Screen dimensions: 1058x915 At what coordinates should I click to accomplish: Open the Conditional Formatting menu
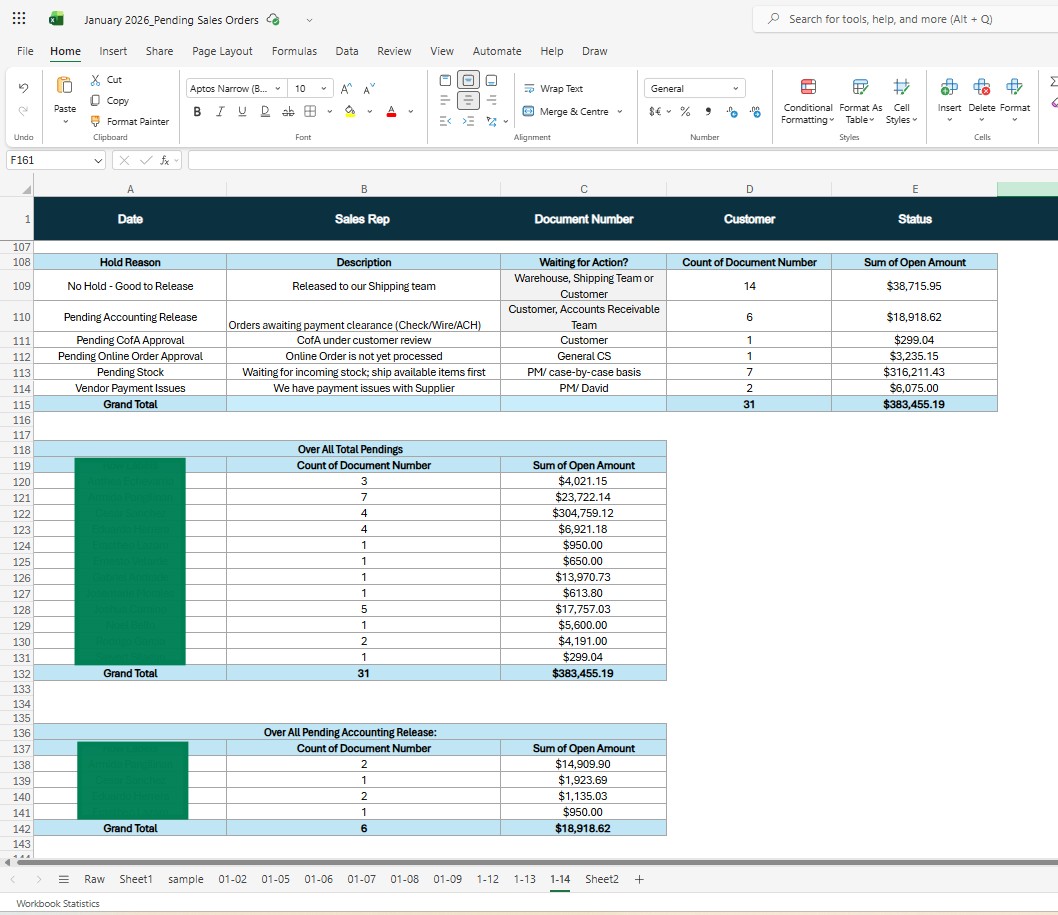(x=808, y=101)
